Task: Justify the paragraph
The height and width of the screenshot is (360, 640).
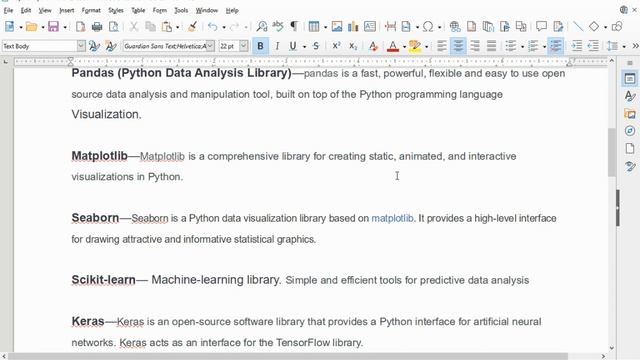Action: click(x=491, y=46)
